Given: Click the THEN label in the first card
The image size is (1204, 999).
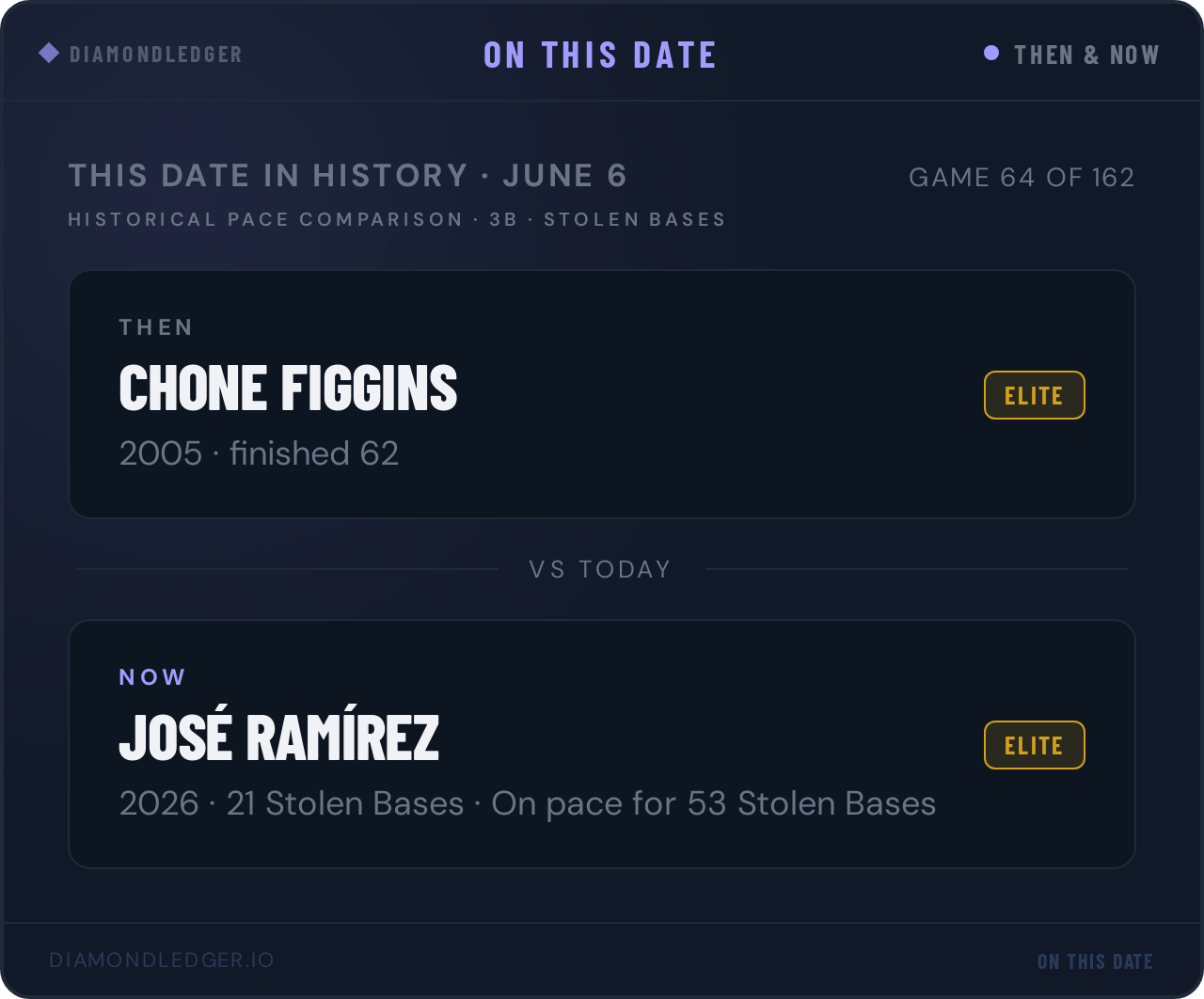Looking at the screenshot, I should (x=156, y=327).
